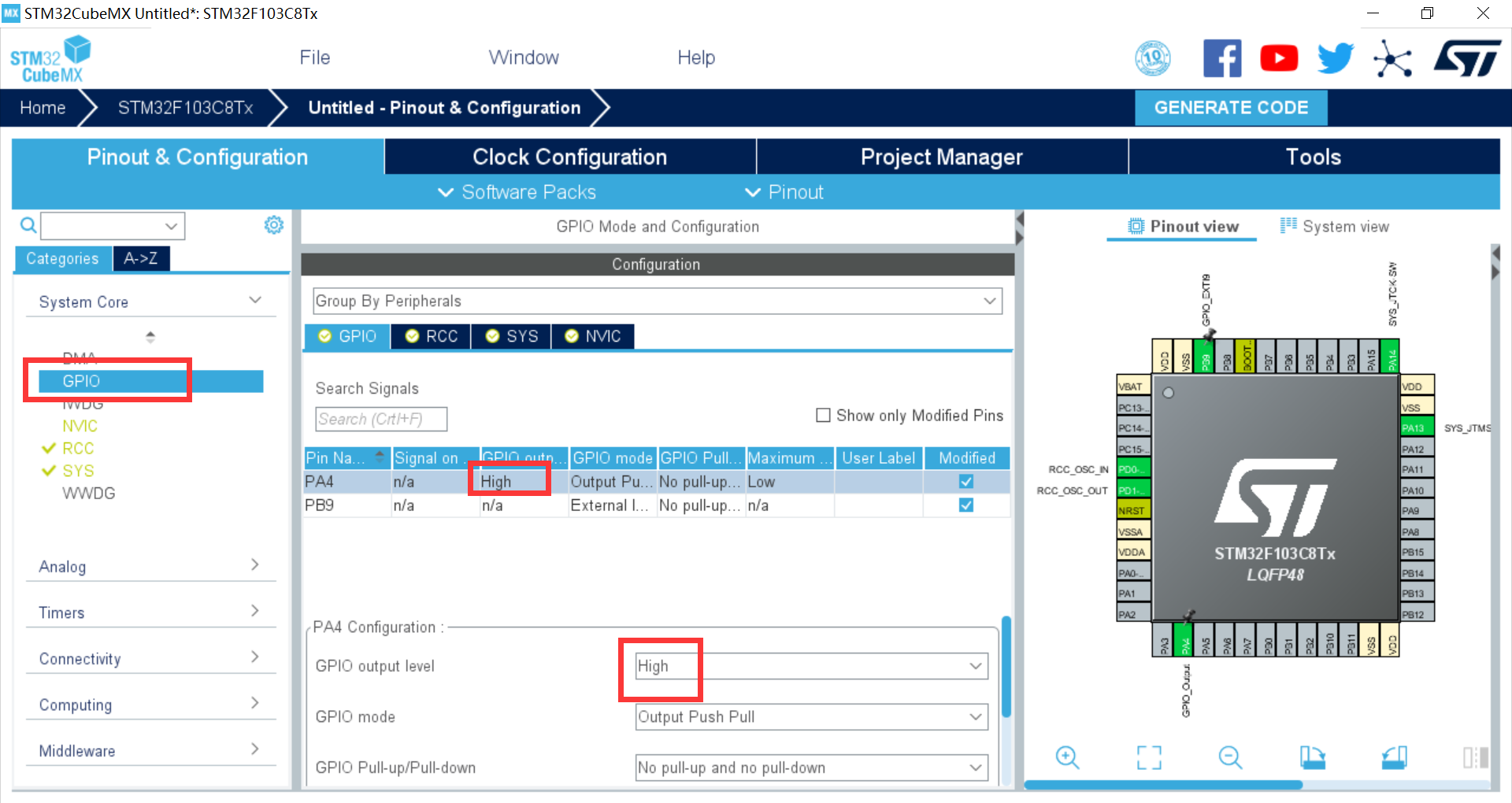Screen dimensions: 1512x803
Task: Open the category settings gear
Action: pyautogui.click(x=273, y=225)
